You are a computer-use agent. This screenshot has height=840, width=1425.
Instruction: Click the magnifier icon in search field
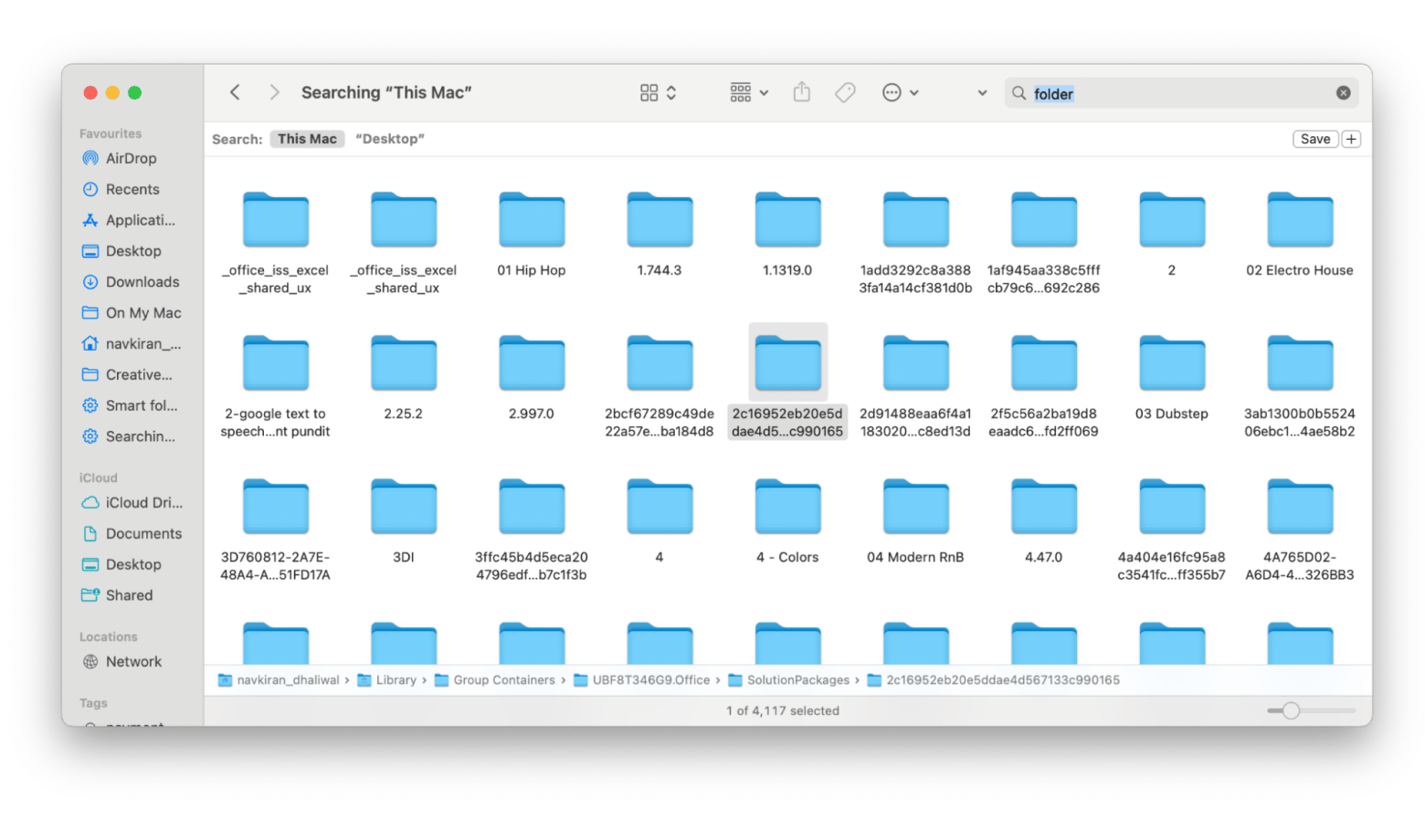tap(1019, 93)
